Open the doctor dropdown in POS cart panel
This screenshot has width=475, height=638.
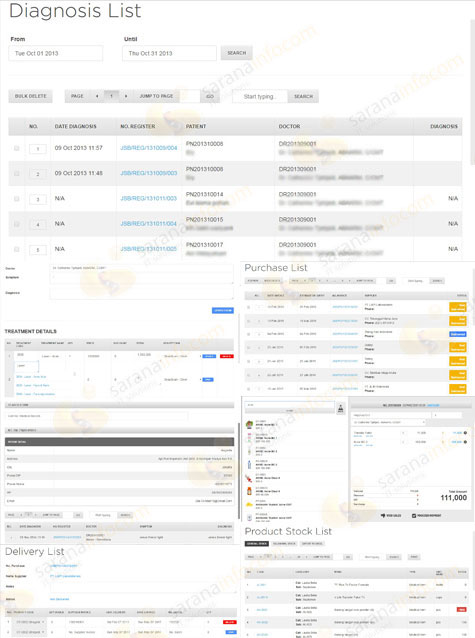pyautogui.click(x=389, y=422)
